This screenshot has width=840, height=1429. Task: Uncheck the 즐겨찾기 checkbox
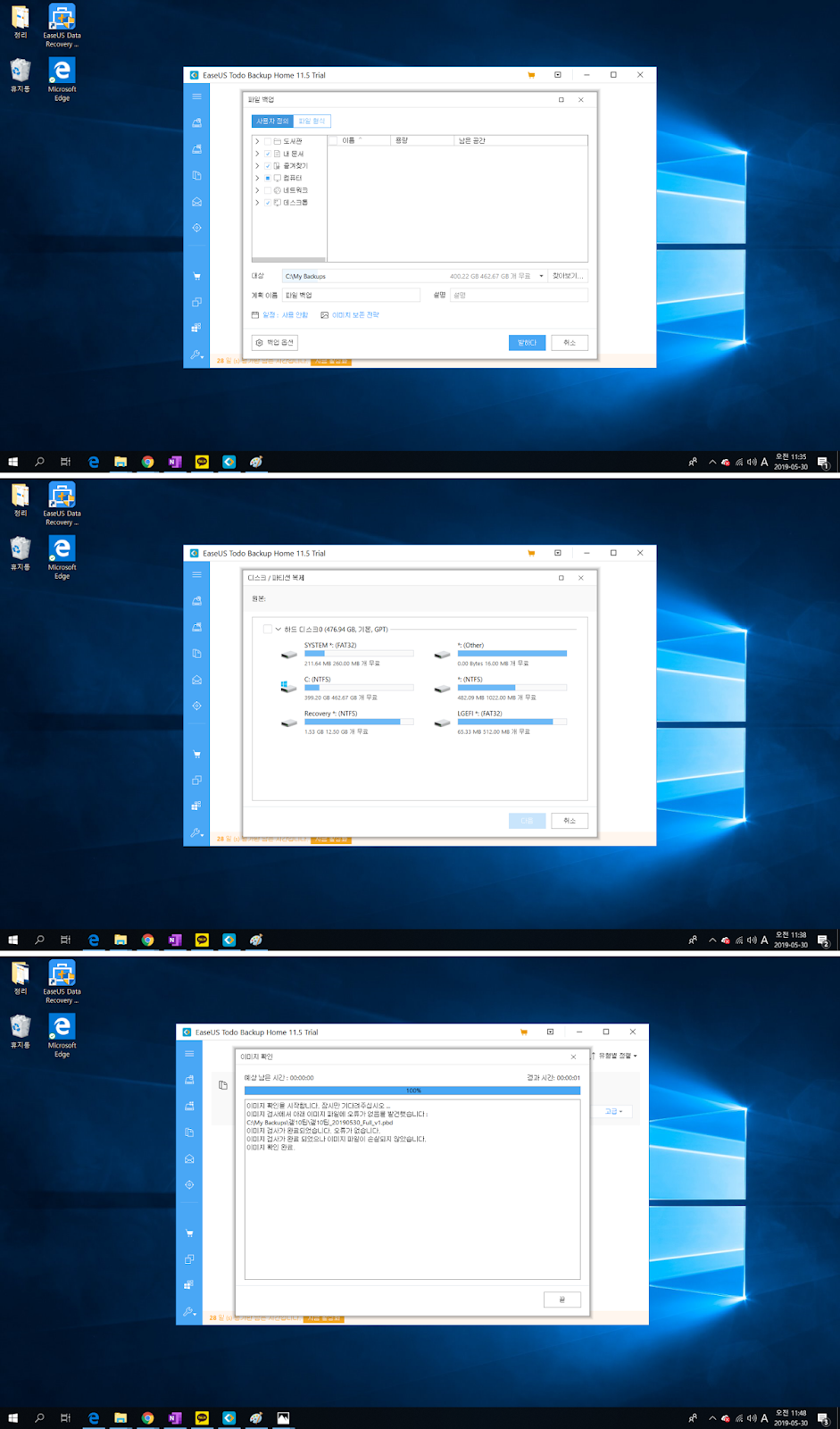[x=268, y=166]
